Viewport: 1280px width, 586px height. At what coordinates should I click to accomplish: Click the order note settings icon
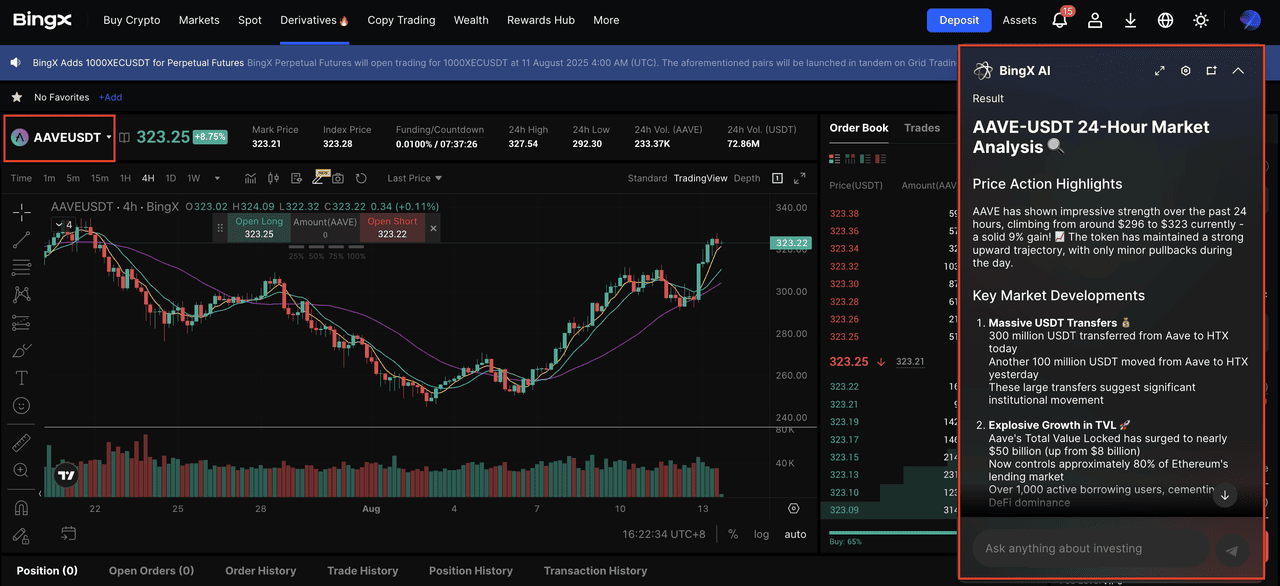tap(296, 178)
